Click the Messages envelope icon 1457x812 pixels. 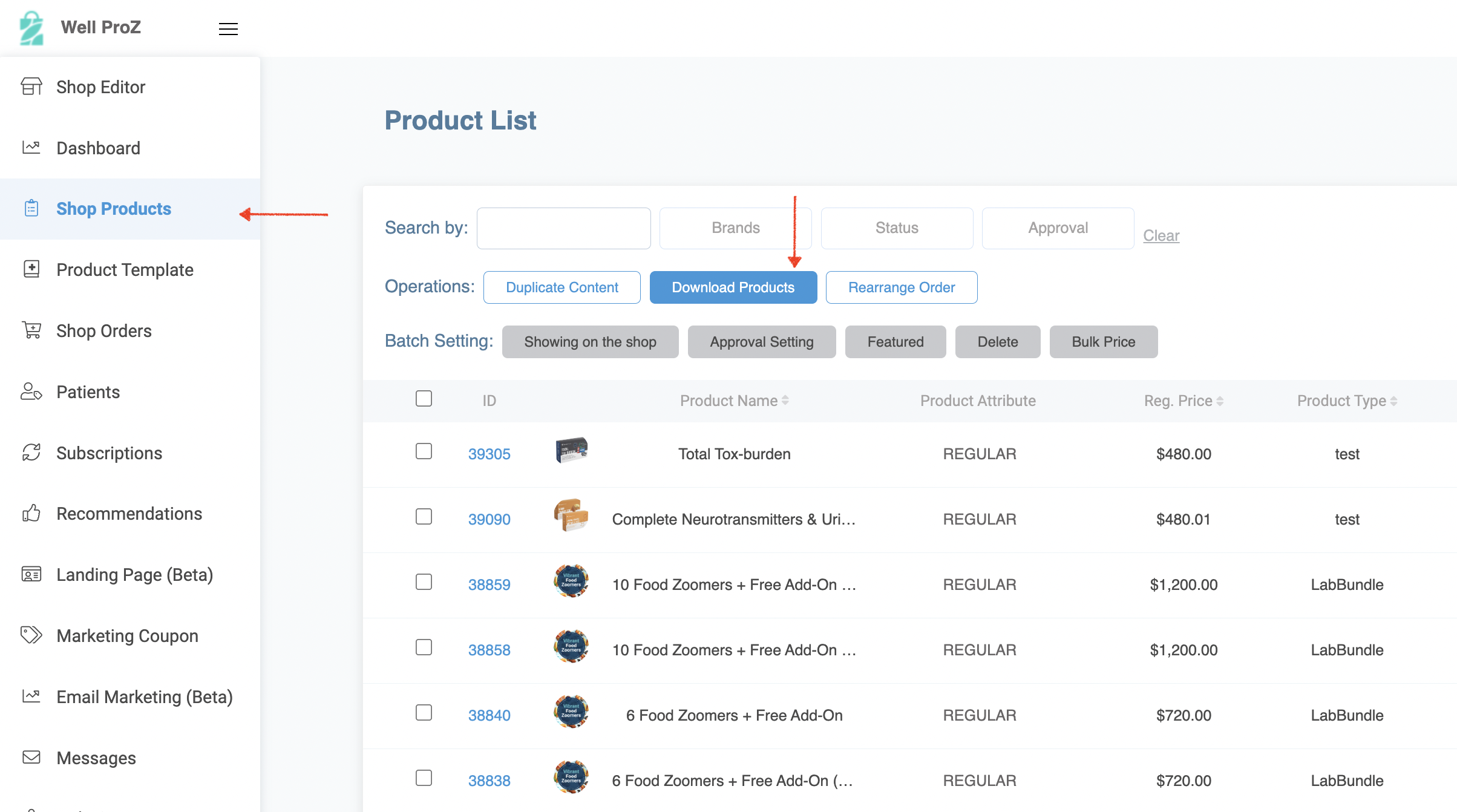tap(31, 757)
